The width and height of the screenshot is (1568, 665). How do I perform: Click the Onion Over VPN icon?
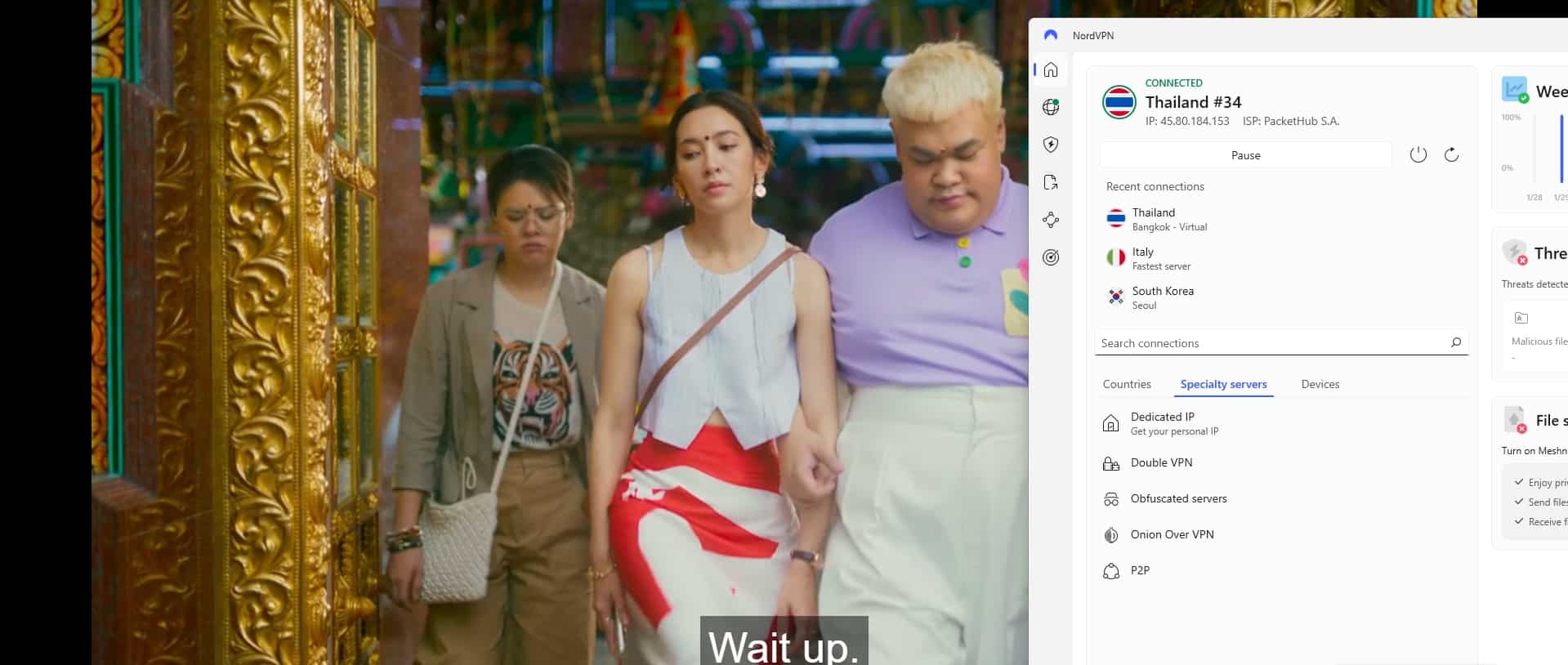coord(1110,535)
